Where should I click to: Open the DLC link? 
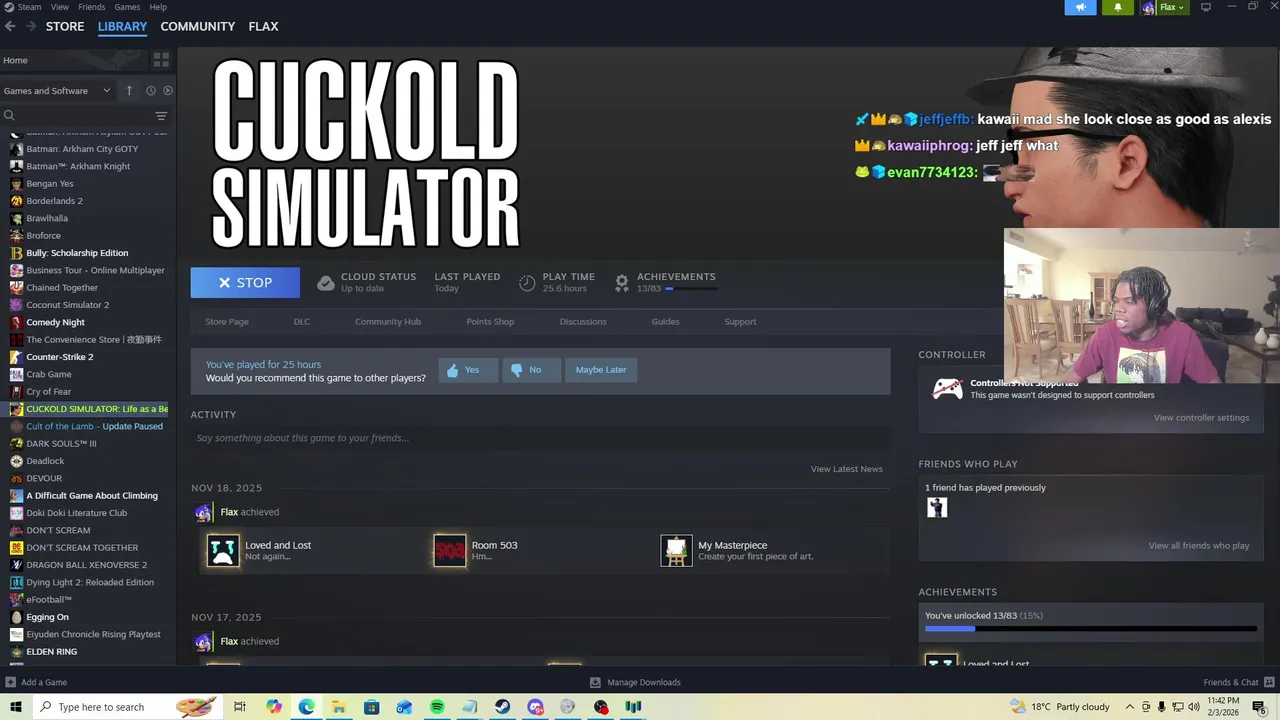point(302,322)
